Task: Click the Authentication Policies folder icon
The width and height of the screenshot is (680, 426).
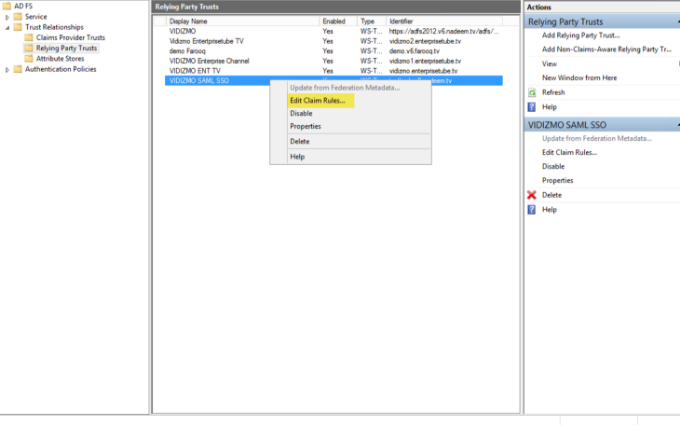Action: (x=18, y=69)
